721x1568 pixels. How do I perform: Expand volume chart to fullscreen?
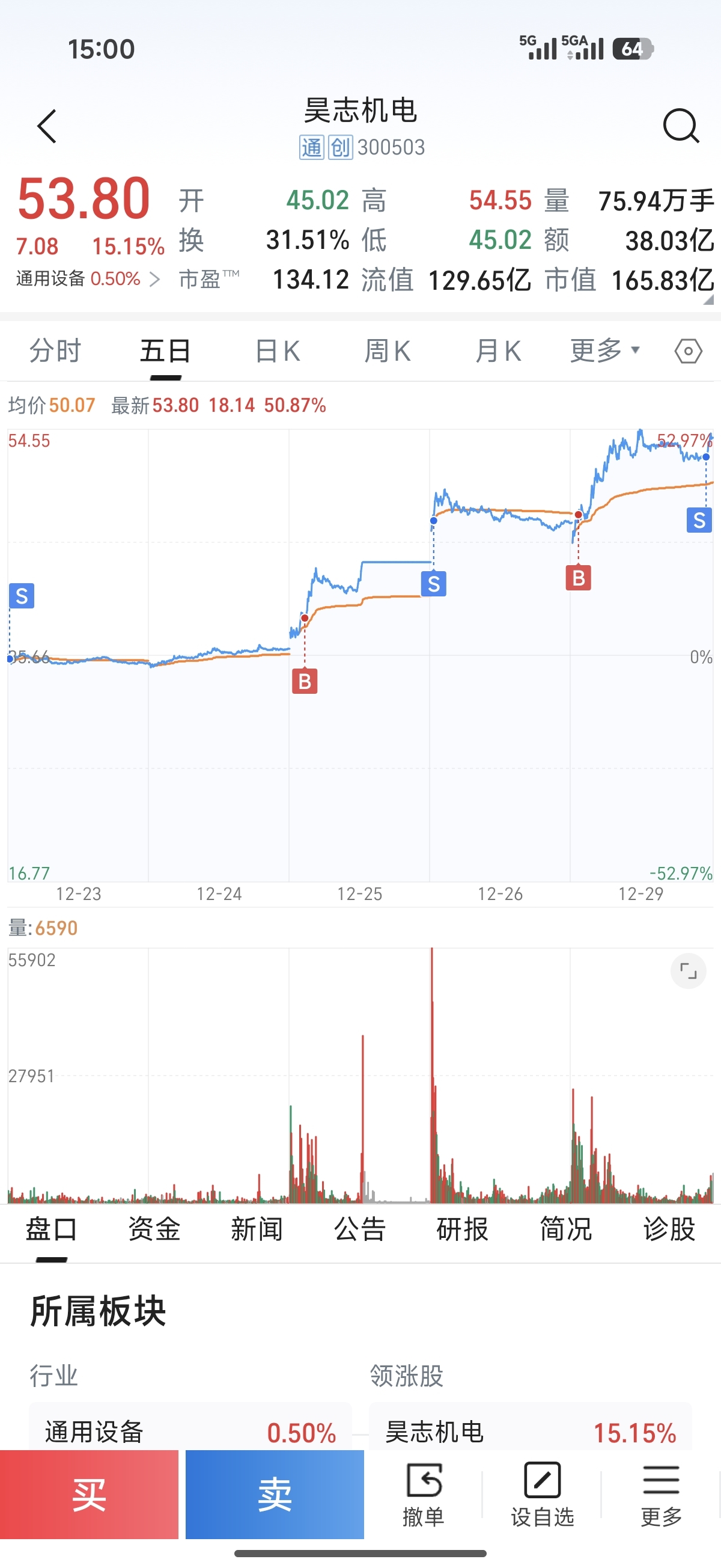(x=688, y=971)
